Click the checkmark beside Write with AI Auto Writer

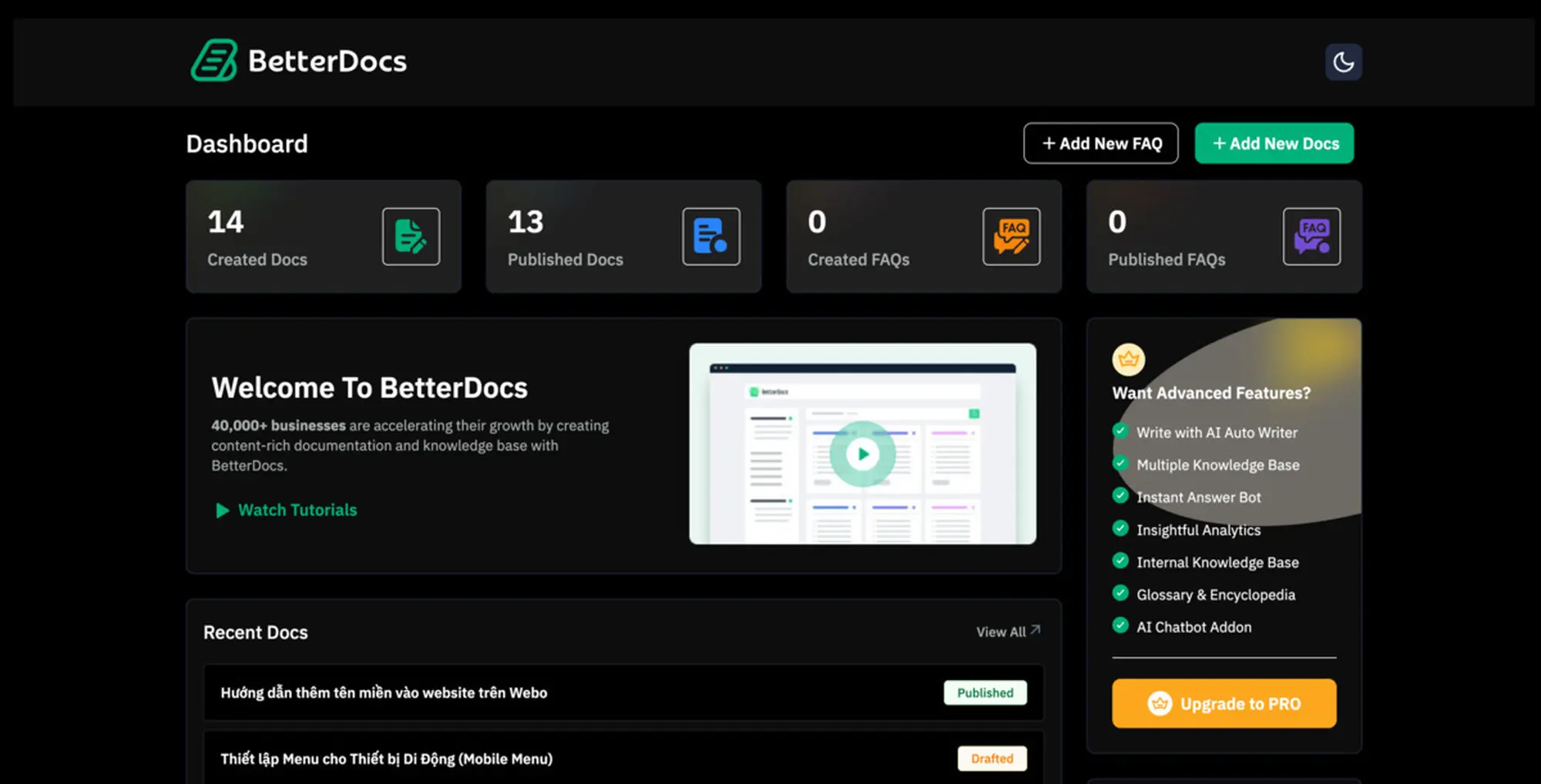pos(1120,431)
